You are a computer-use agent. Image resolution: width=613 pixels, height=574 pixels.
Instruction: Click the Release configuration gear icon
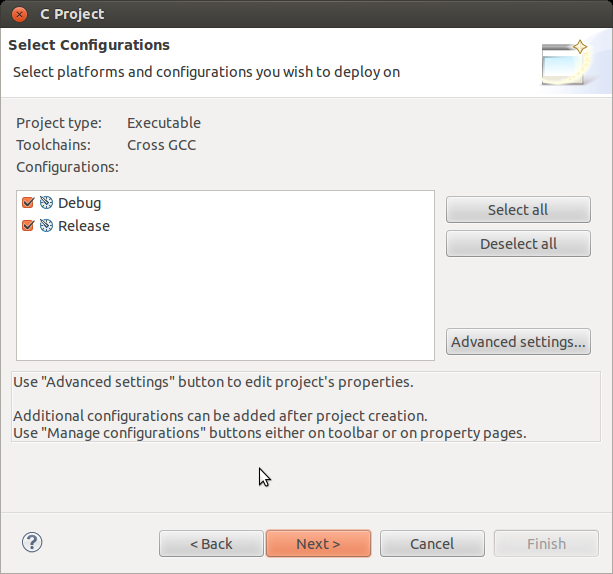pos(46,226)
